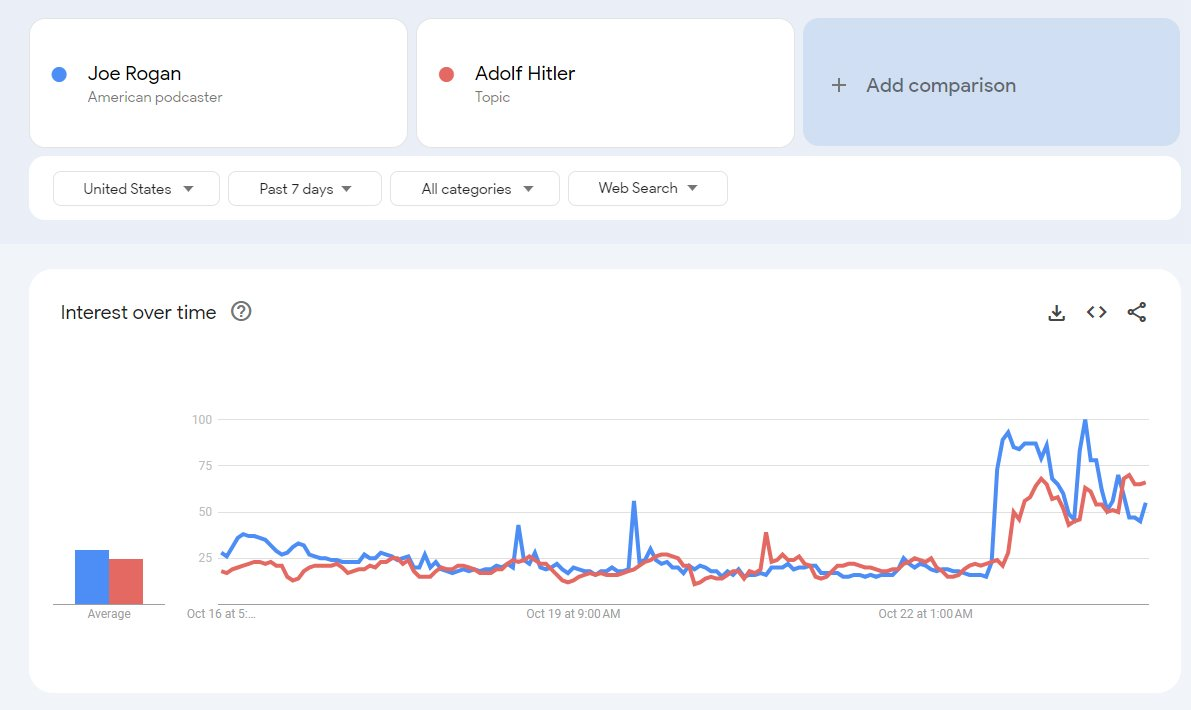Open the United States region dropdown
Viewport: 1191px width, 710px height.
(x=137, y=188)
